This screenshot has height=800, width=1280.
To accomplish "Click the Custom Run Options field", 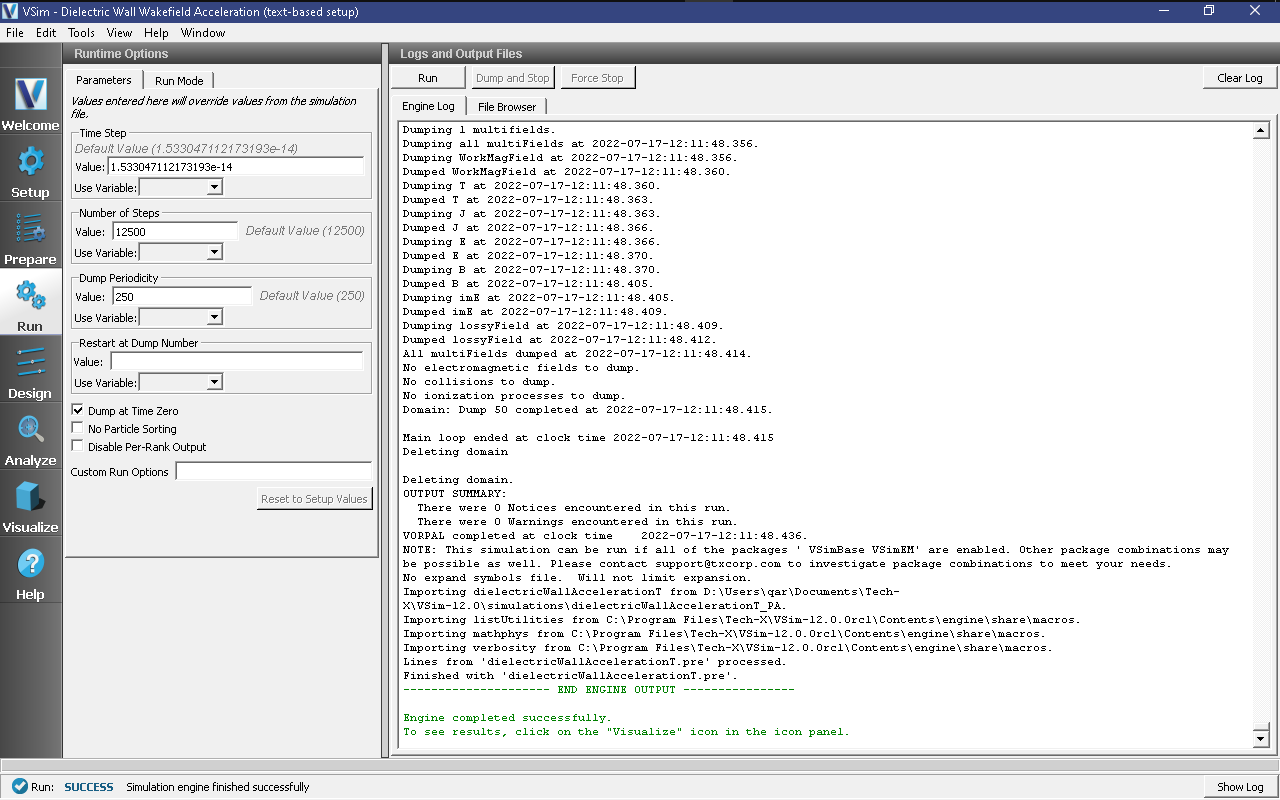I will click(274, 471).
